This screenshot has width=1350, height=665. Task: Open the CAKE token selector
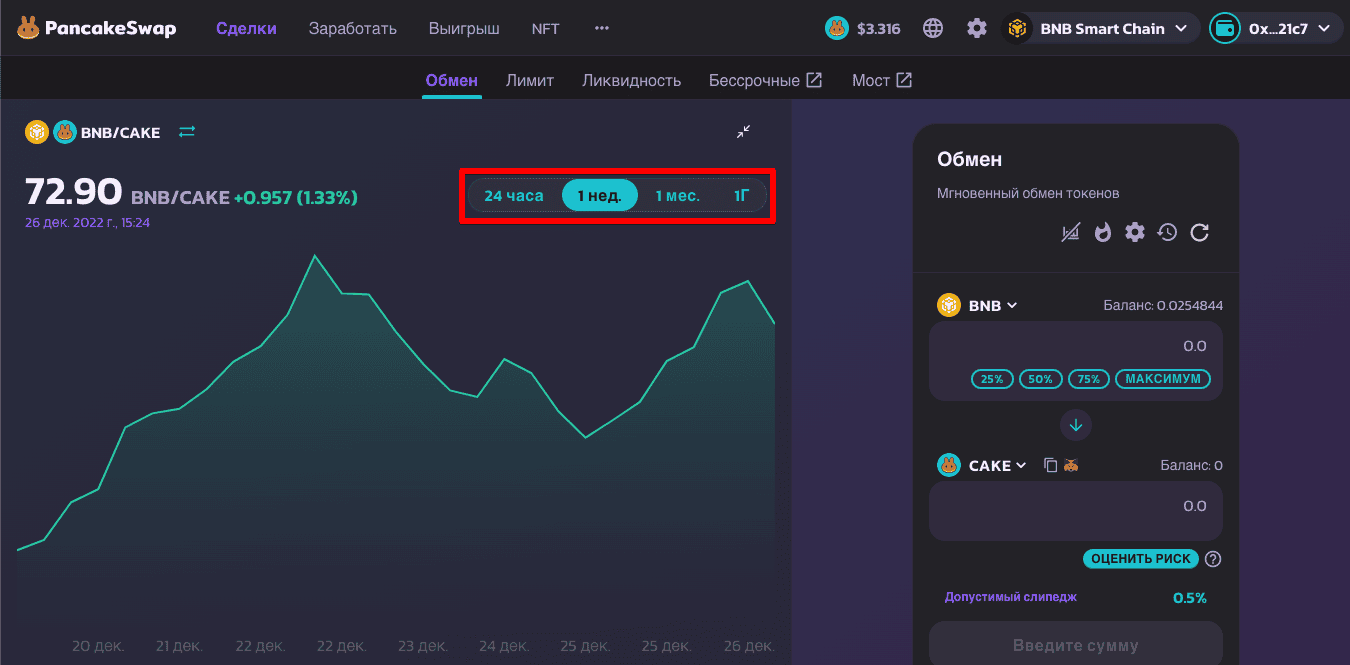(x=983, y=465)
